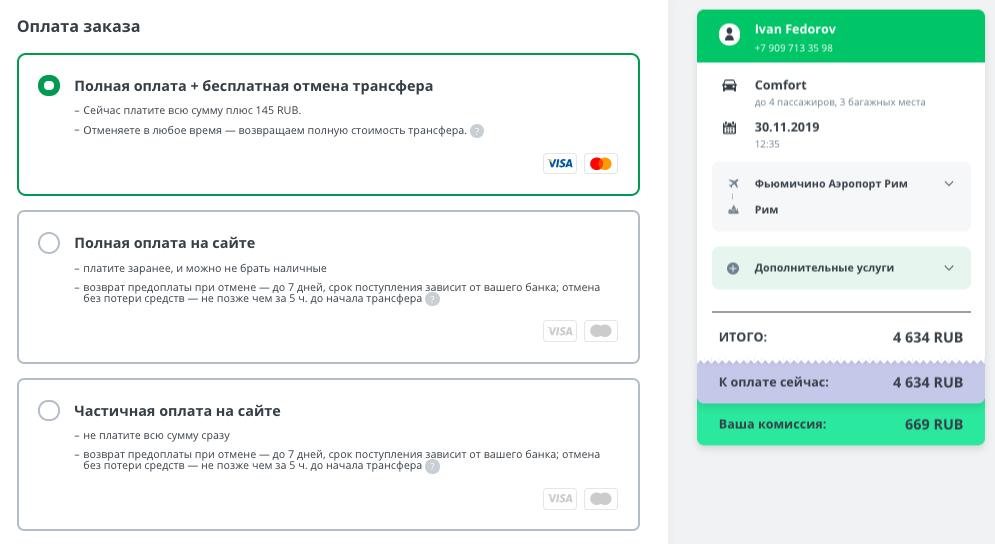Click the Mastercard logo in the selected option
The width and height of the screenshot is (995, 544).
[x=601, y=163]
